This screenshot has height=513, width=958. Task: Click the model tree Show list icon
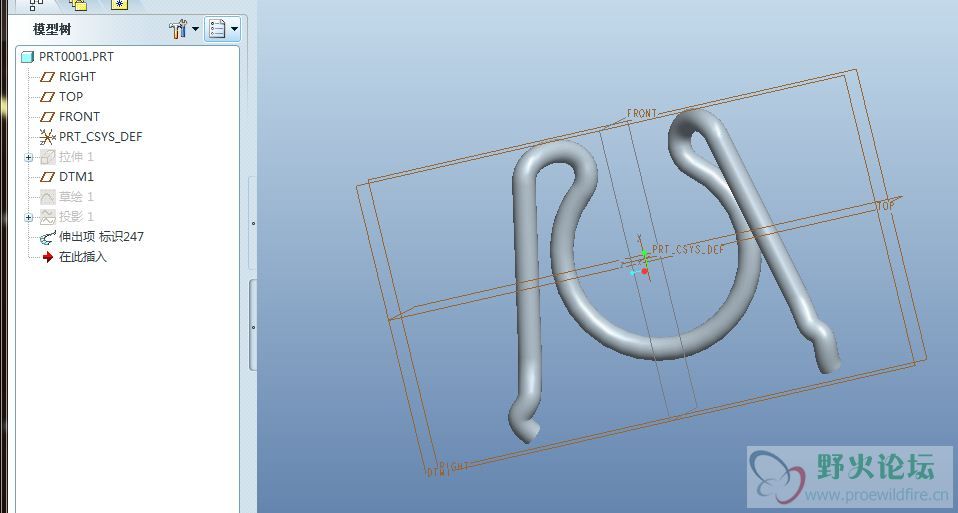pos(218,29)
